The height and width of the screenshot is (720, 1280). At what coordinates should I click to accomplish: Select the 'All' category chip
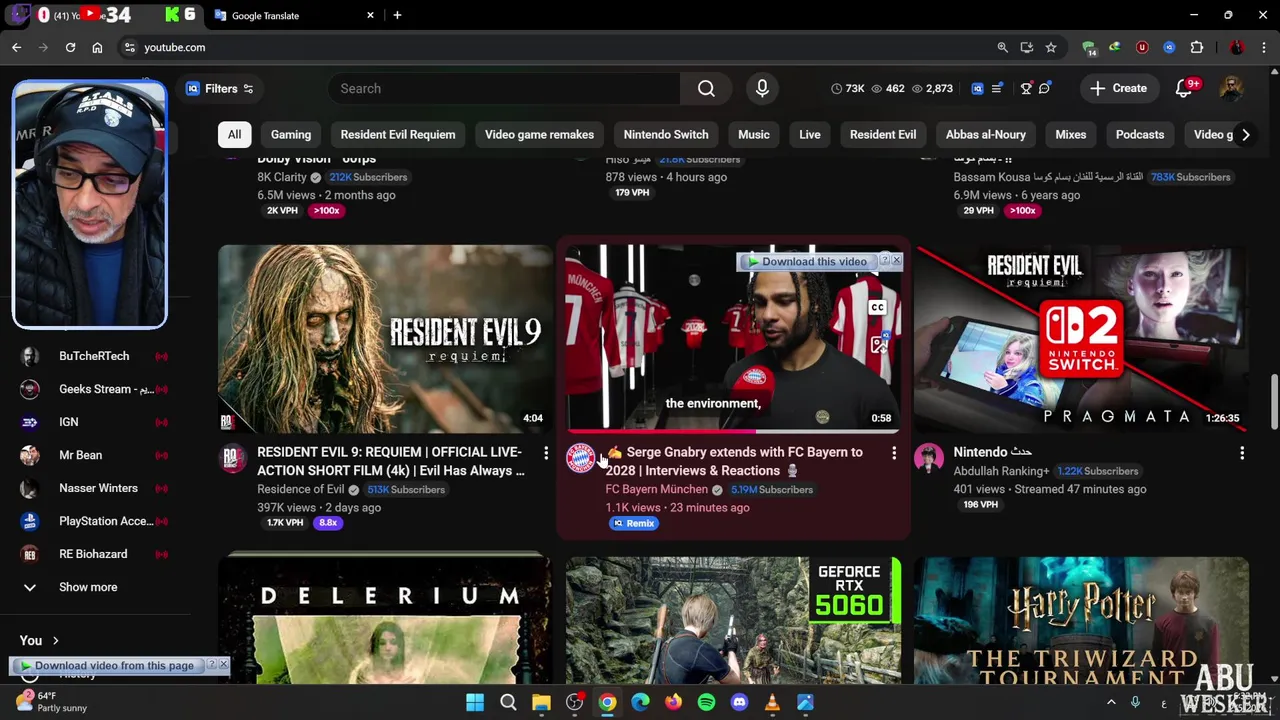coord(234,134)
